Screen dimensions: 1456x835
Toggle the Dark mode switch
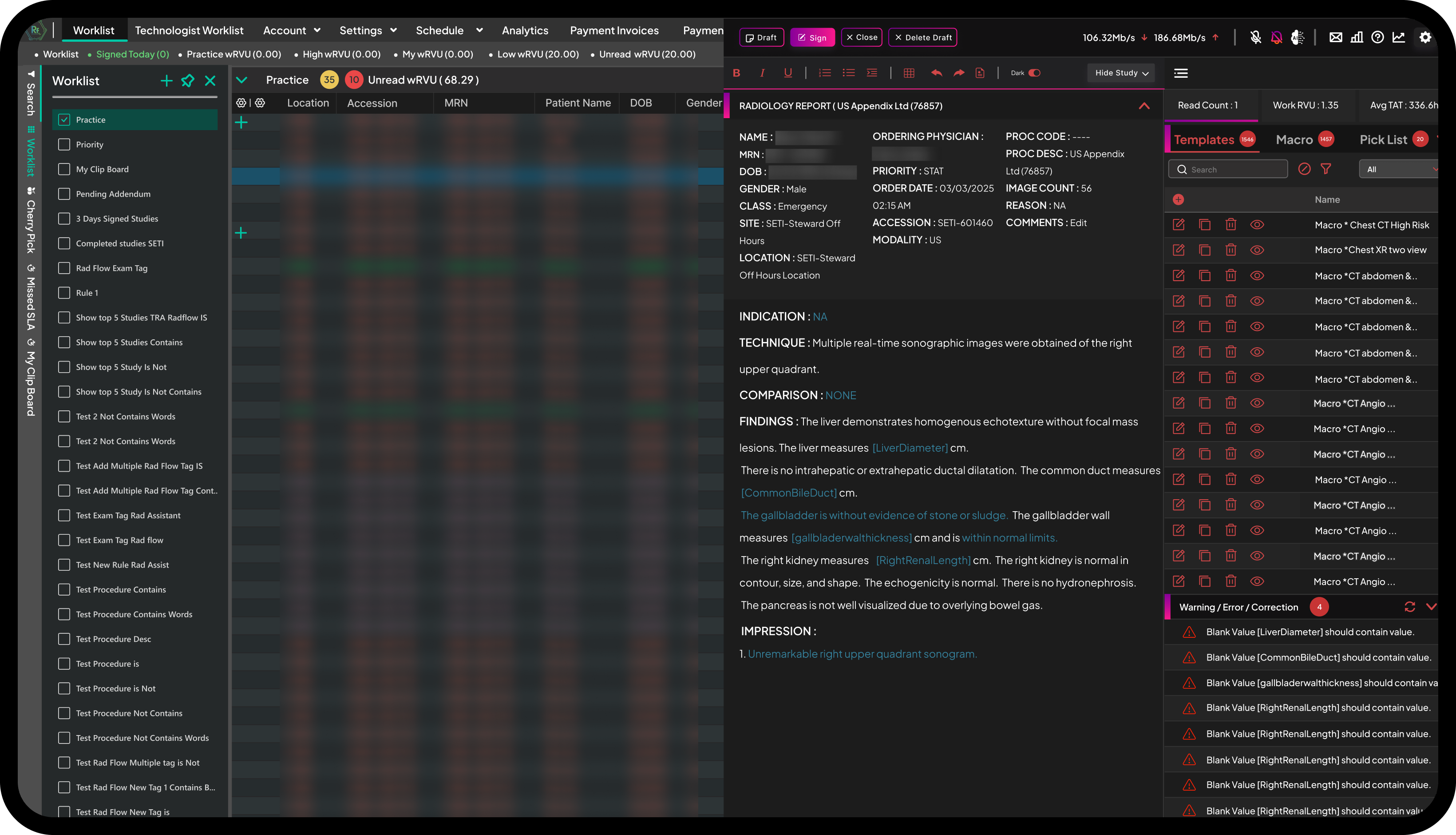[x=1034, y=73]
